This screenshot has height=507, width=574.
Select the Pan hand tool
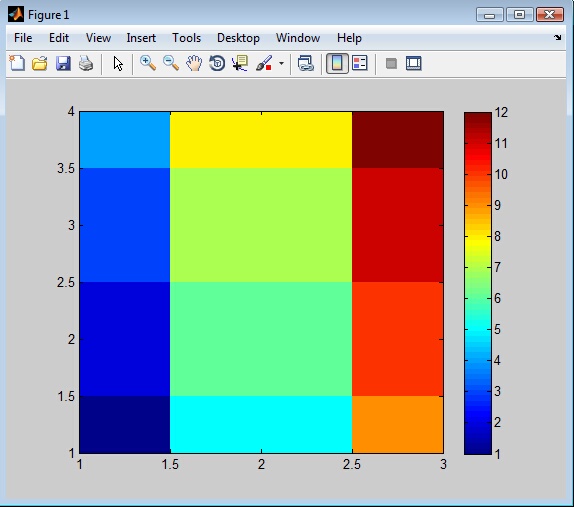(194, 63)
